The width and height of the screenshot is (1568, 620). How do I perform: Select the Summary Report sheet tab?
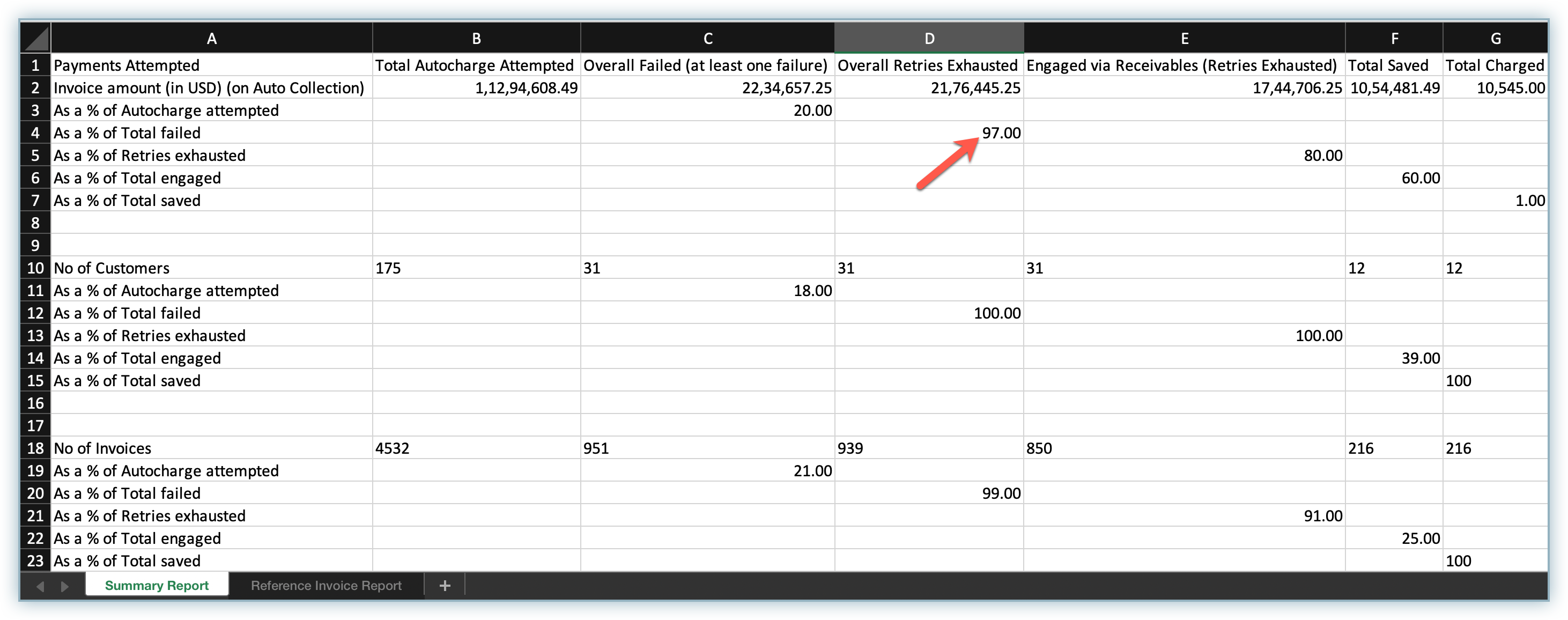[157, 585]
